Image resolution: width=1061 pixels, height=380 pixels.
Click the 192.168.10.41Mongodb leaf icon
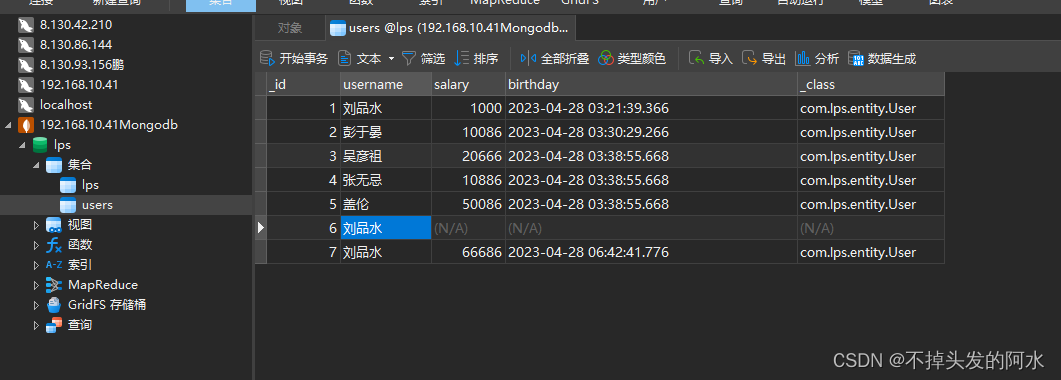pos(26,125)
